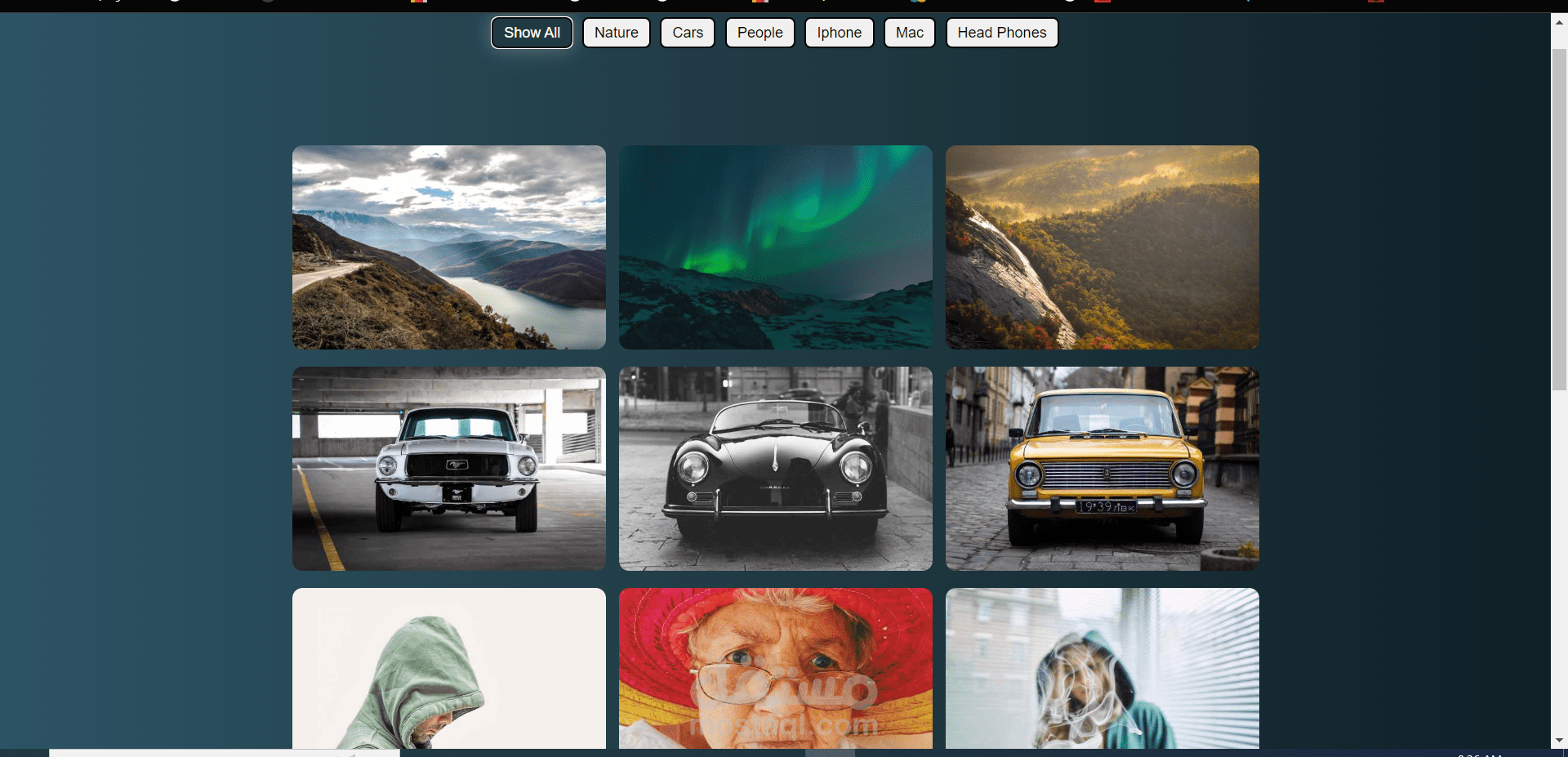Show only Mac images
The image size is (1568, 757).
click(x=910, y=33)
